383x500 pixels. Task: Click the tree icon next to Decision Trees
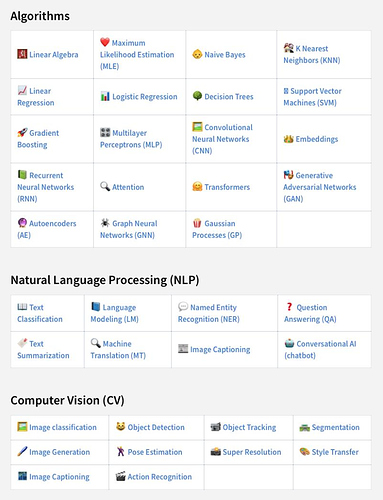coord(197,96)
